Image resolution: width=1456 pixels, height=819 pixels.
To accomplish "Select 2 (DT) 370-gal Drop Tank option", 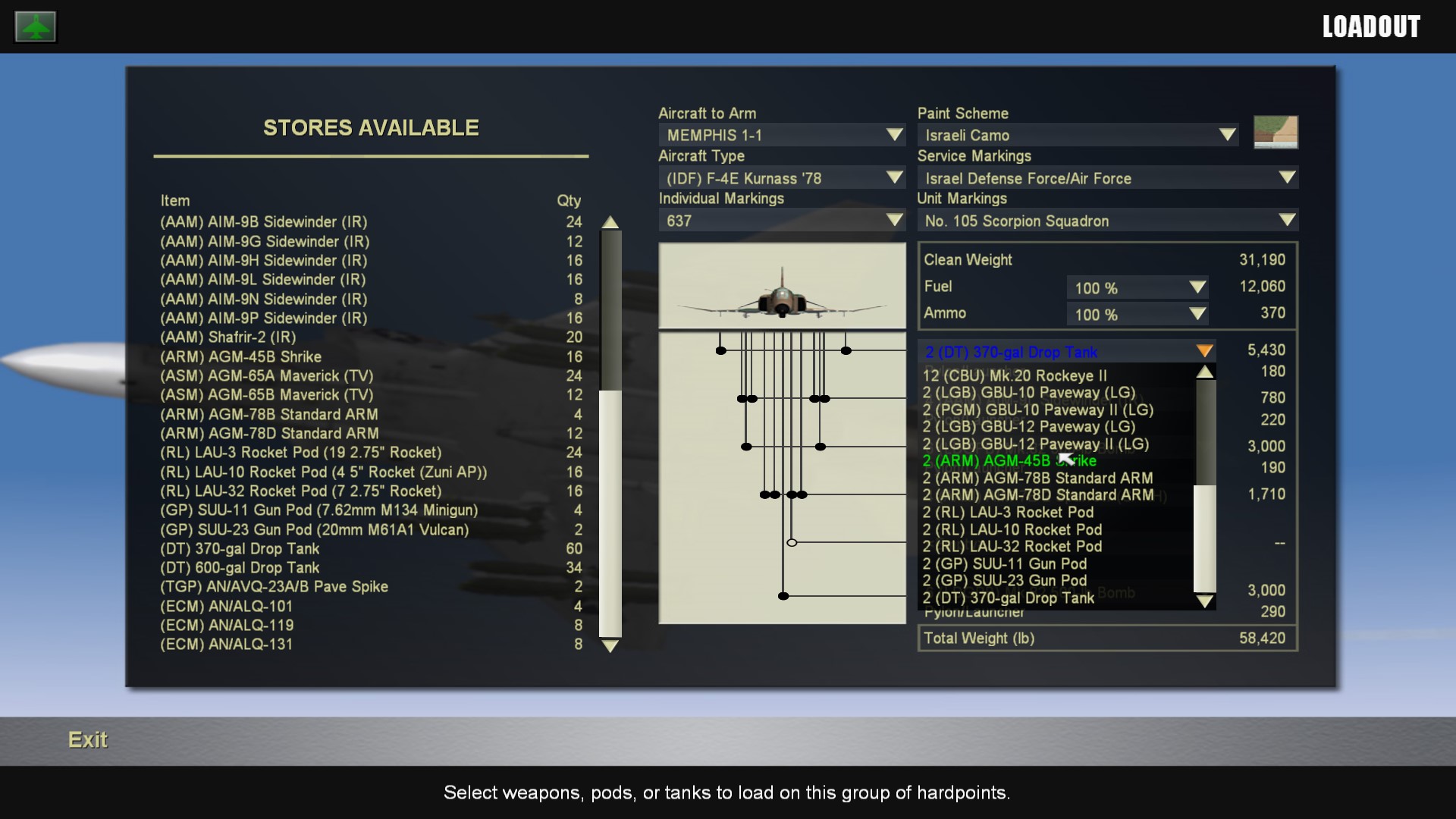I will [1009, 598].
